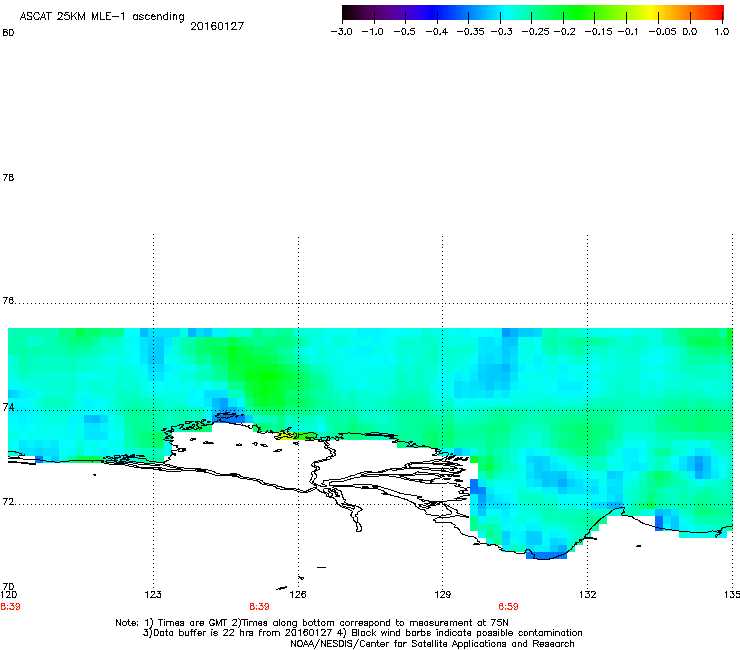Click the 'NOAA/NESDIS/Center for Satellite Applications and Research' credit
Viewport: 740px width, 650px height.
pyautogui.click(x=432, y=644)
